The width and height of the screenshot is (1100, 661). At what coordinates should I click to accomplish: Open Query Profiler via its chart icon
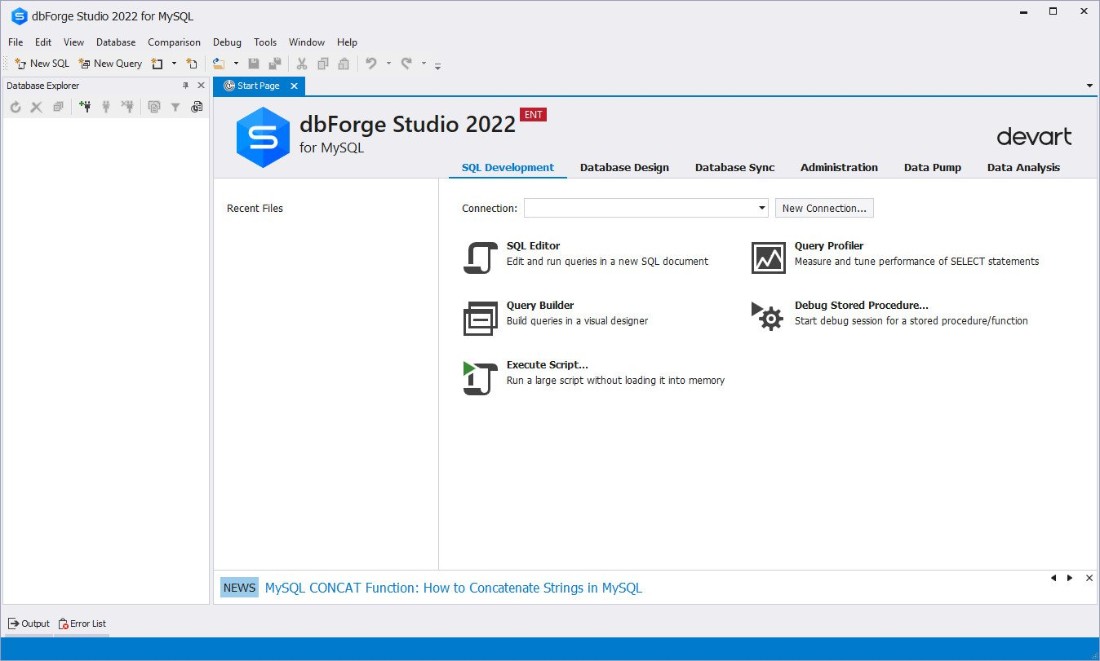point(768,258)
